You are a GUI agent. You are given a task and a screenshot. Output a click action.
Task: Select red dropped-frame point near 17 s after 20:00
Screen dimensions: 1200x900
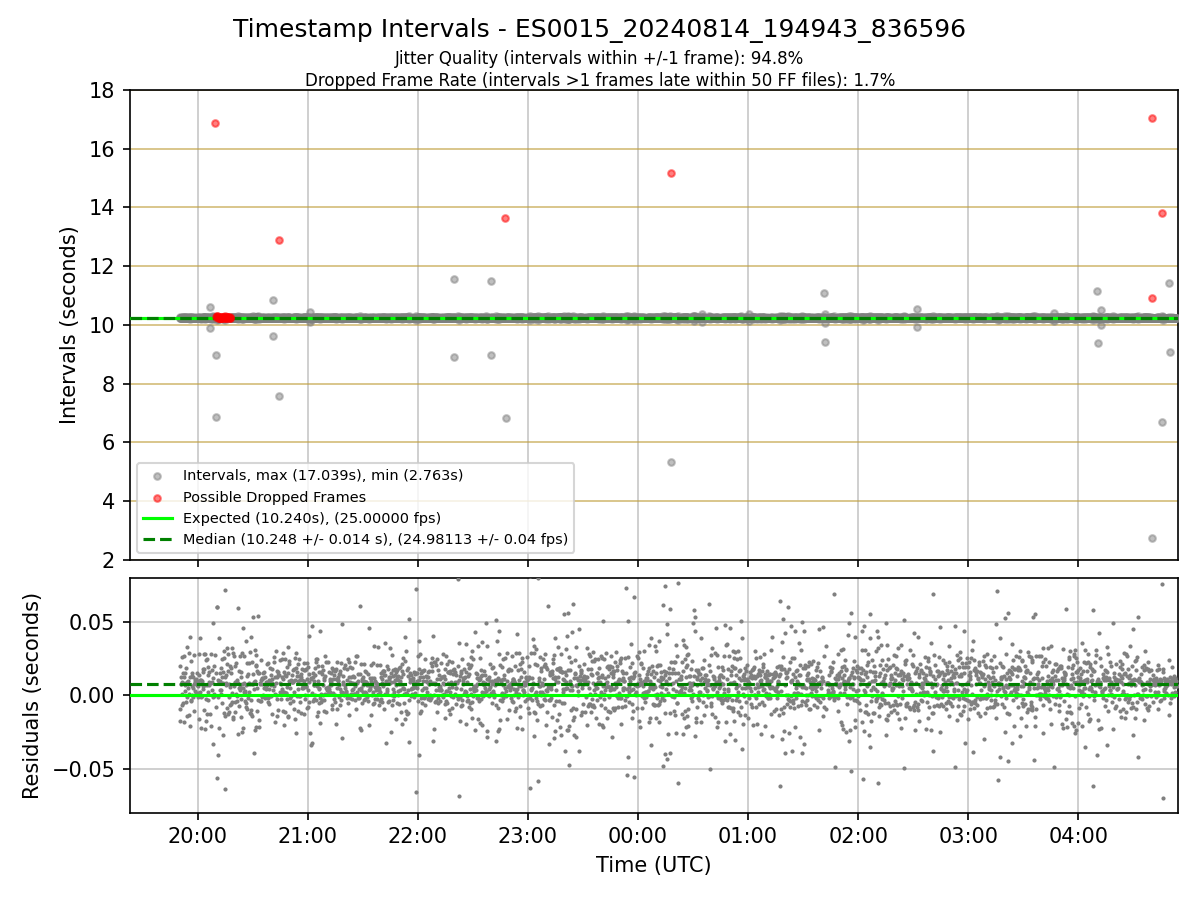point(215,123)
